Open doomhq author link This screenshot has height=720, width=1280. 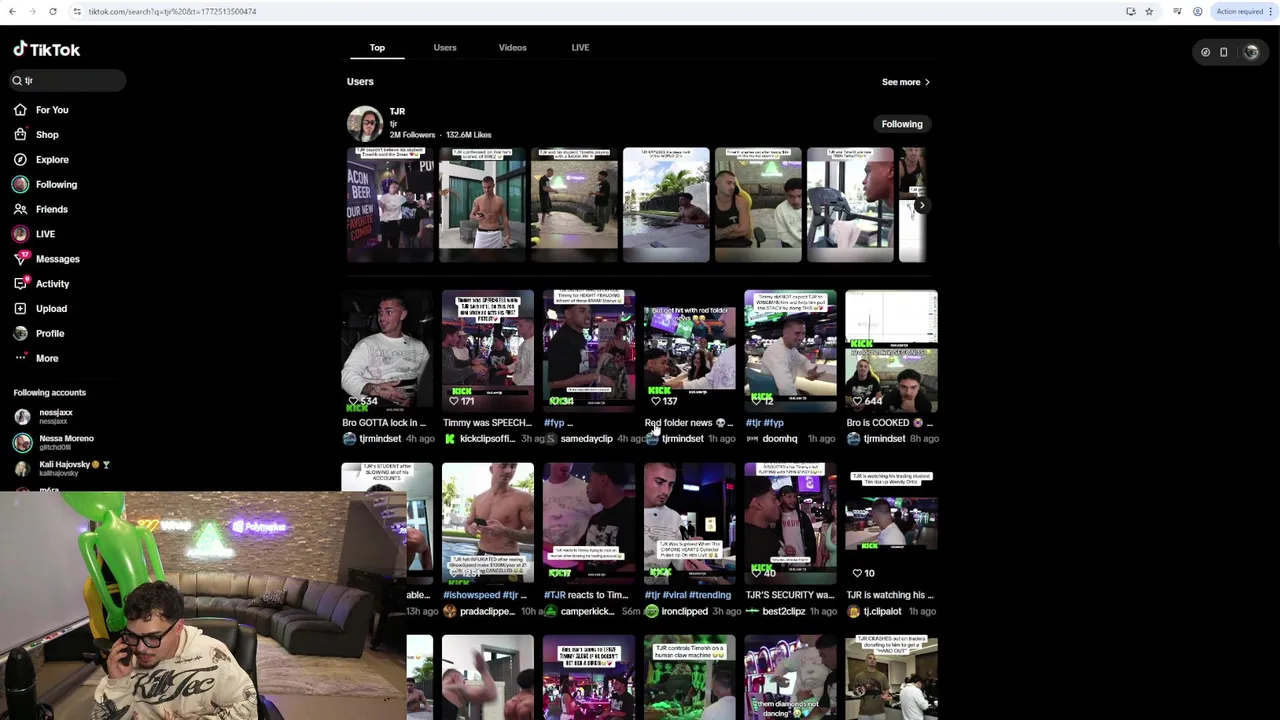[x=780, y=439]
